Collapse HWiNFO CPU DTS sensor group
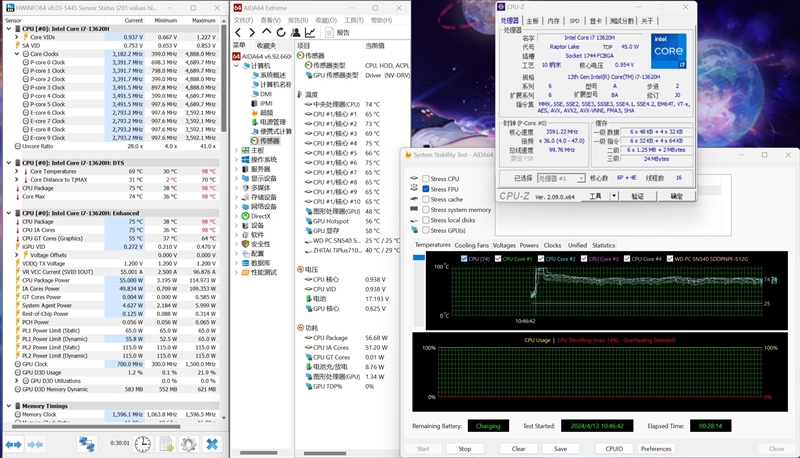The height and width of the screenshot is (458, 800). coord(9,163)
